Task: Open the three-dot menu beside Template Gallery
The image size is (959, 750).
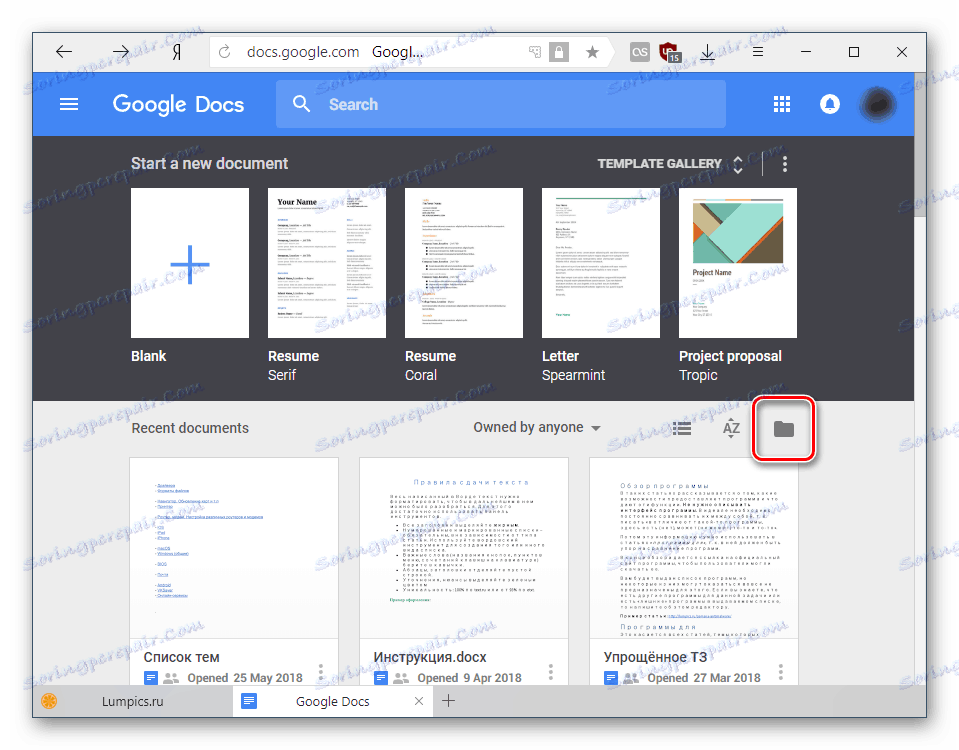Action: pyautogui.click(x=784, y=163)
